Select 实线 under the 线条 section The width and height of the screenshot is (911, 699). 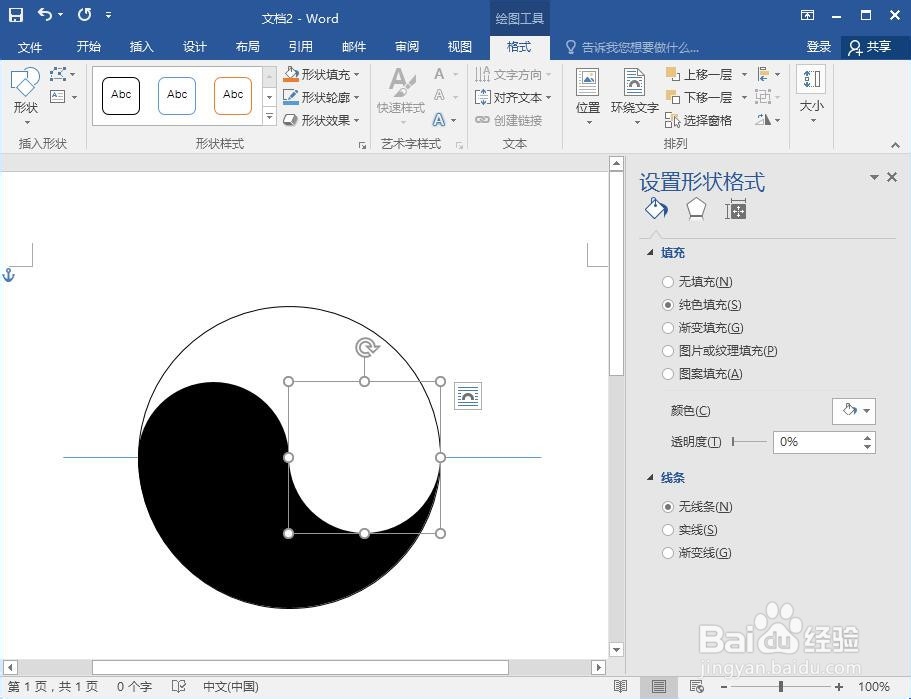[x=667, y=530]
